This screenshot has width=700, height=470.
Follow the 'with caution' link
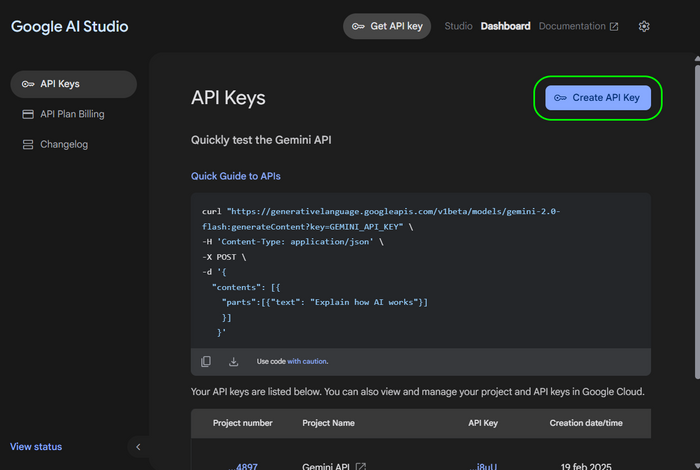click(307, 361)
